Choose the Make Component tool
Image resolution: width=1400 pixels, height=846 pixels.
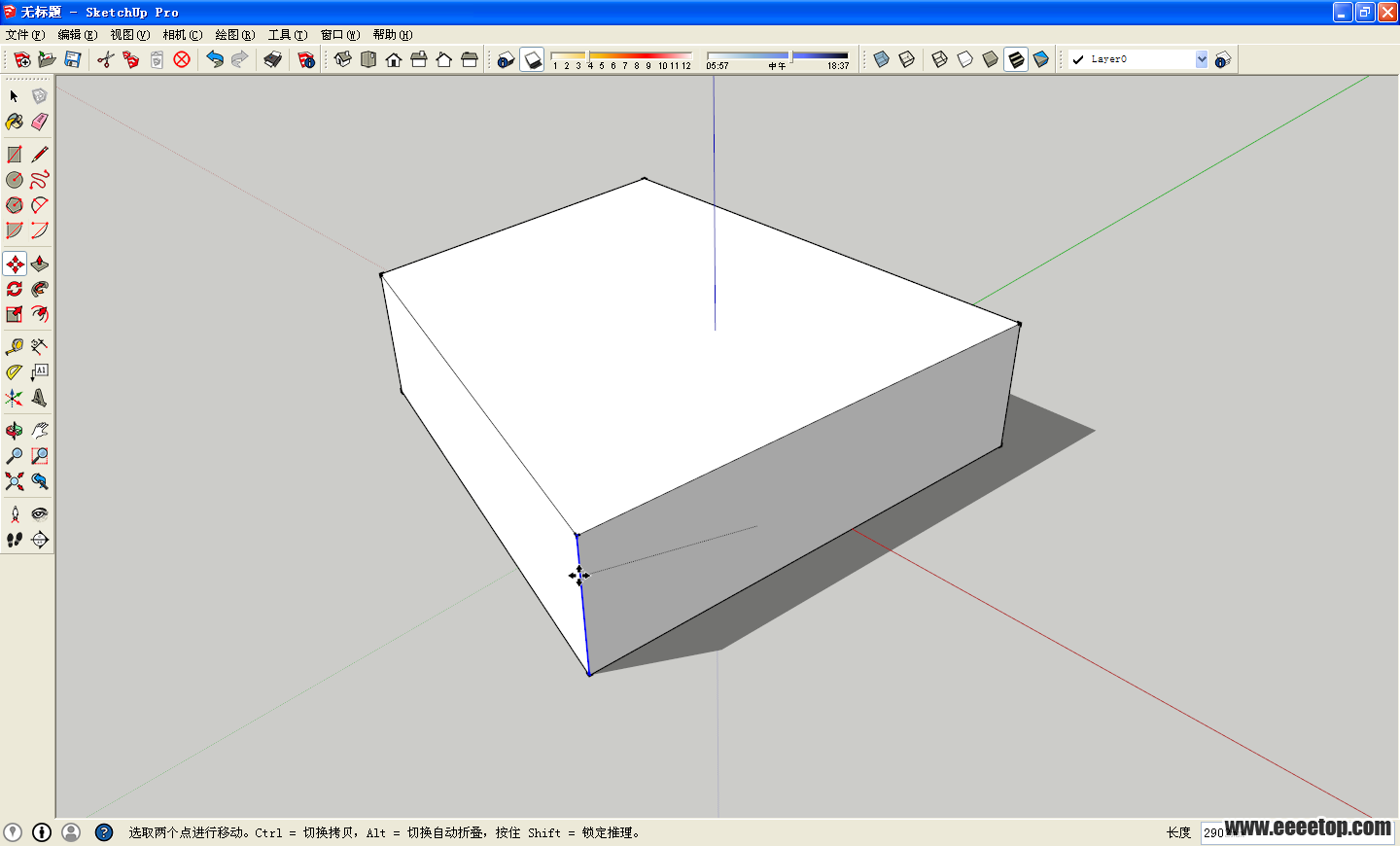tap(40, 96)
